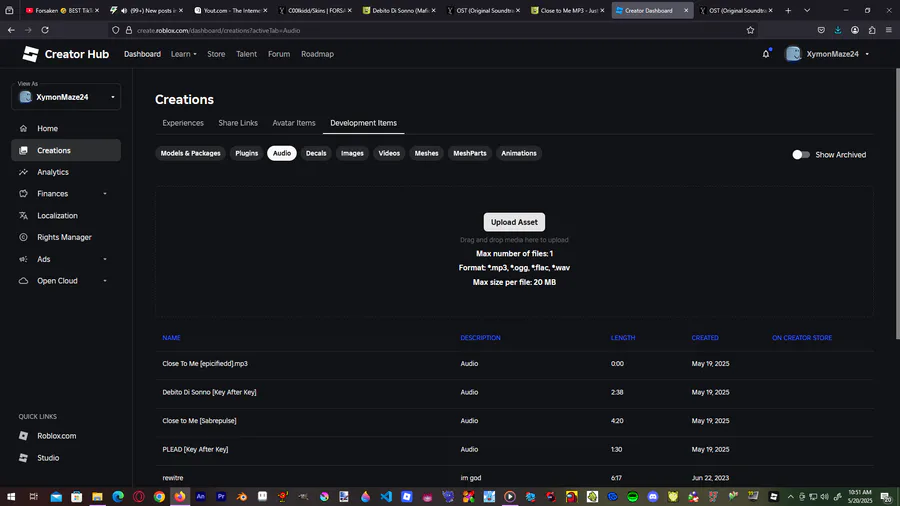
Task: Open Adobe Premiere Pro from taskbar
Action: (221, 497)
